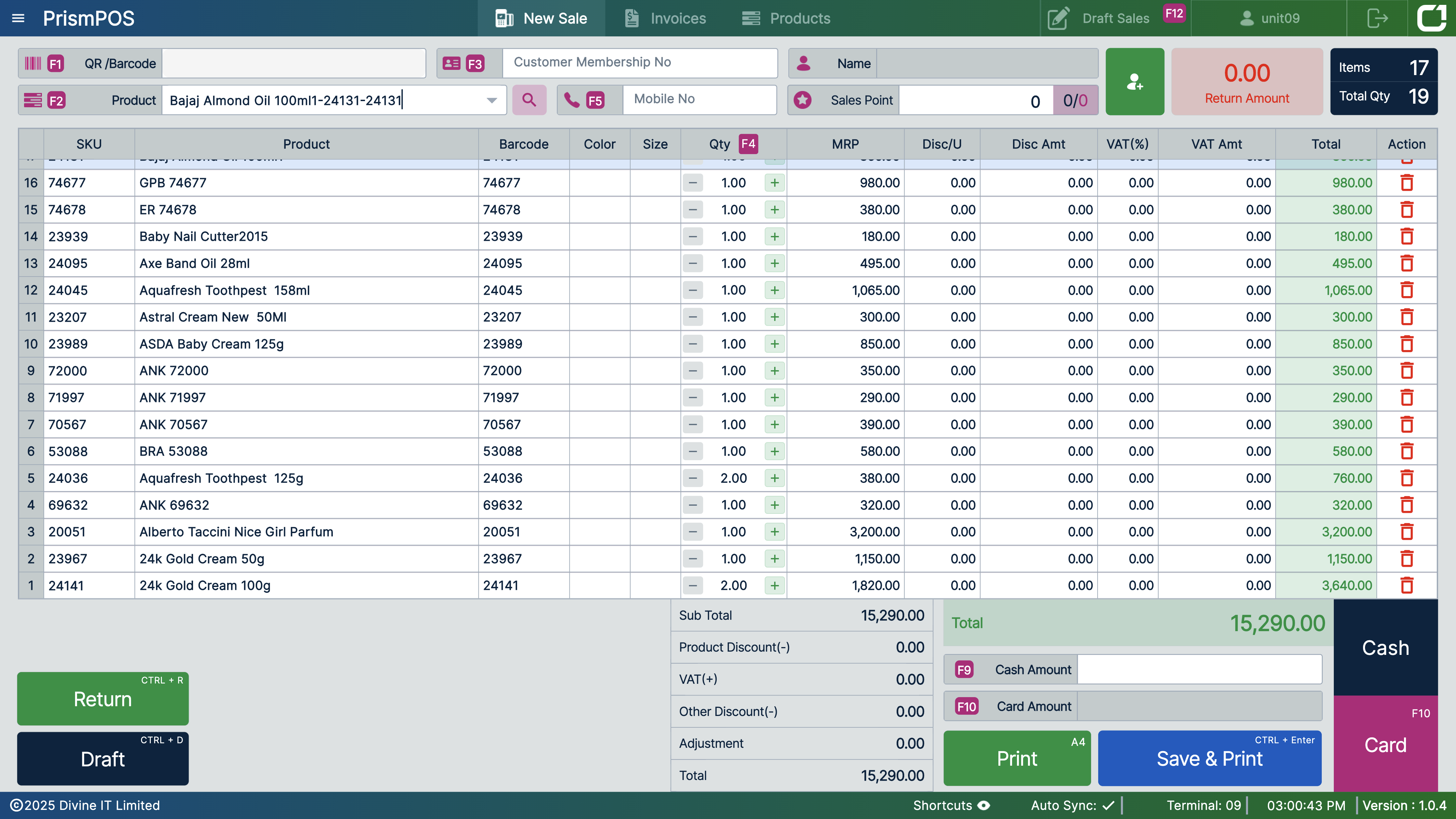The image size is (1456, 819).
Task: Expand the Product dropdown arrow
Action: 492,100
